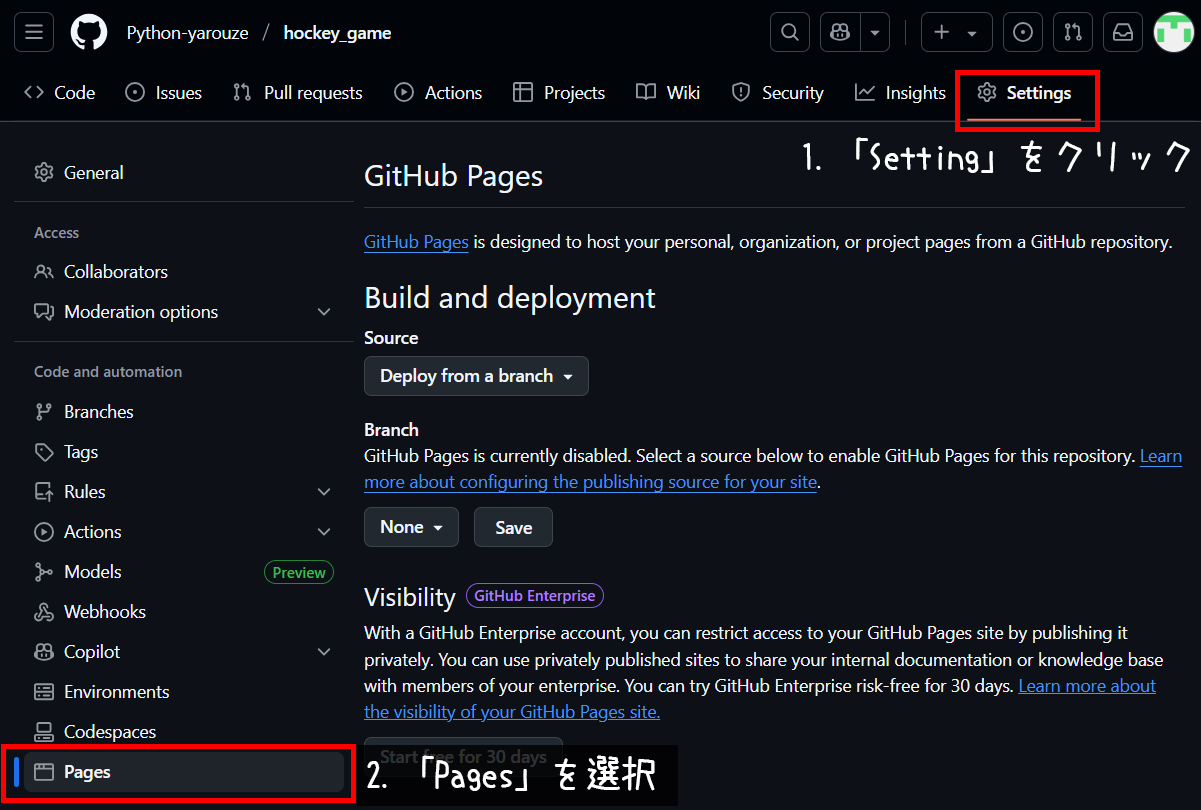Switch to the Insights tab
Screen dimensions: 1201x810
[900, 93]
